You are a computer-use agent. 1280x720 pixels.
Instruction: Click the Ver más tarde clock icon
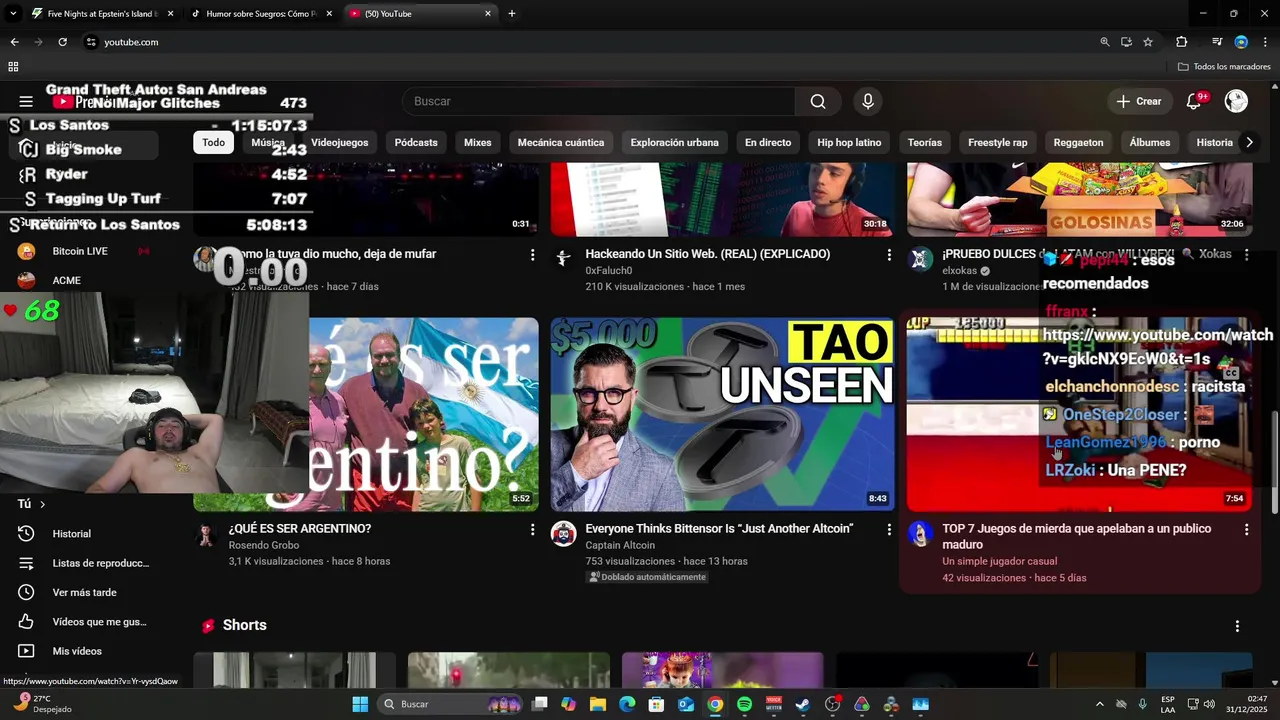[26, 592]
